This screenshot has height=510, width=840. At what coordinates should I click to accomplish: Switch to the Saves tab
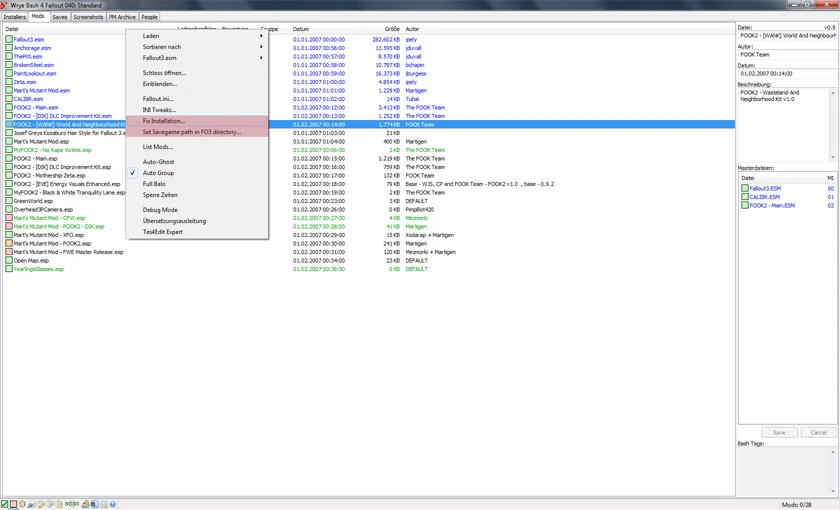point(60,17)
